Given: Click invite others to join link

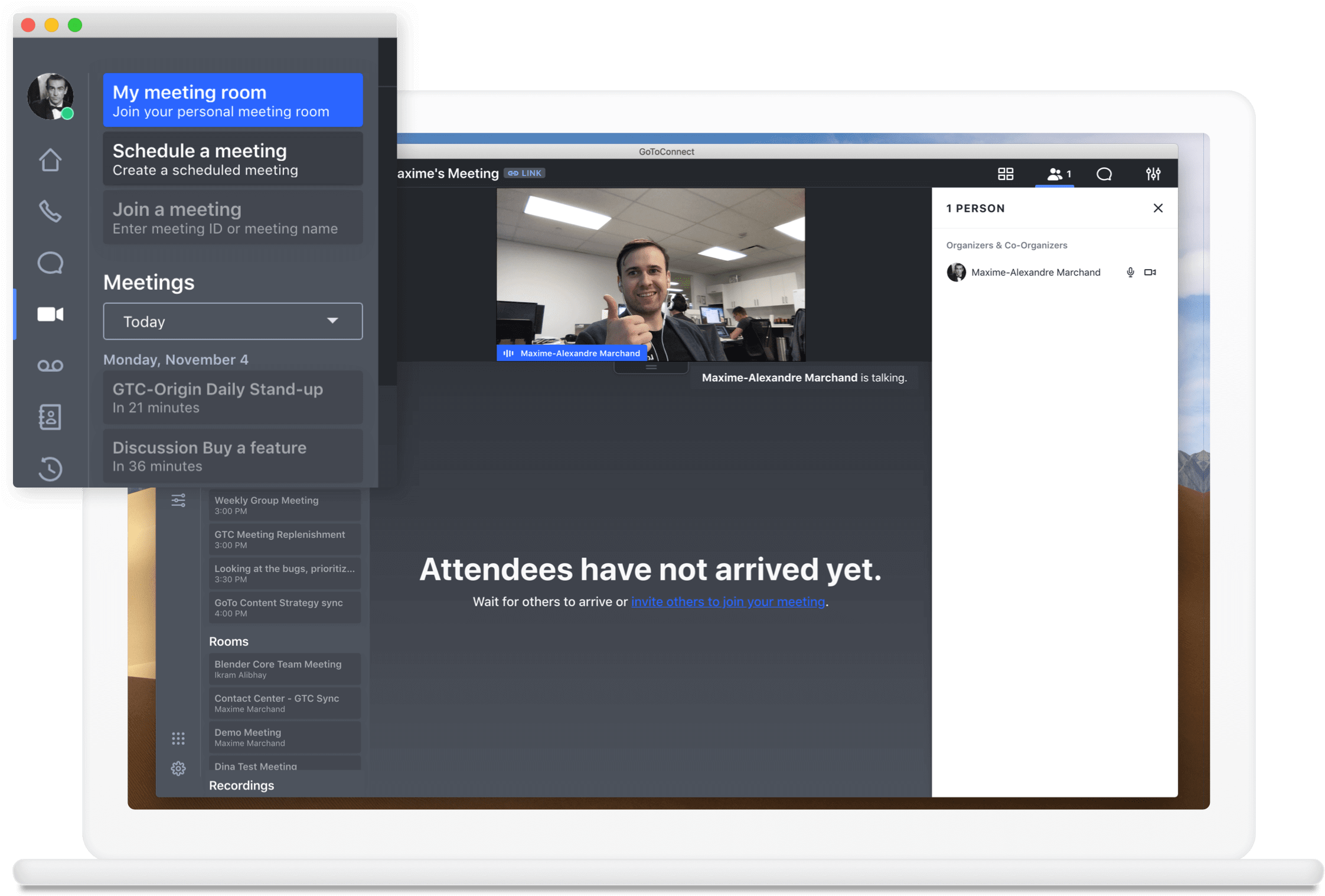Looking at the screenshot, I should [x=727, y=601].
